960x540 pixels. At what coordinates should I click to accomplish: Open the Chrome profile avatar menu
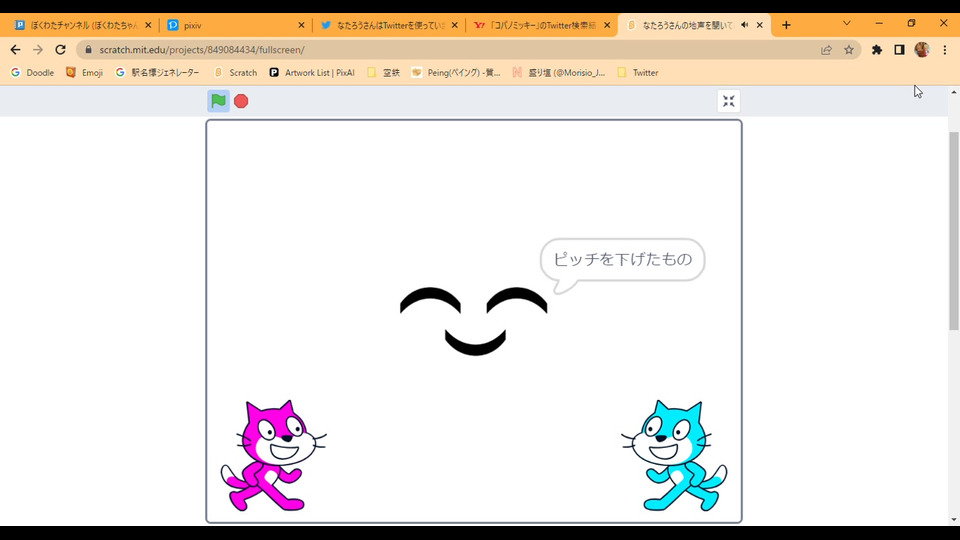tap(922, 50)
